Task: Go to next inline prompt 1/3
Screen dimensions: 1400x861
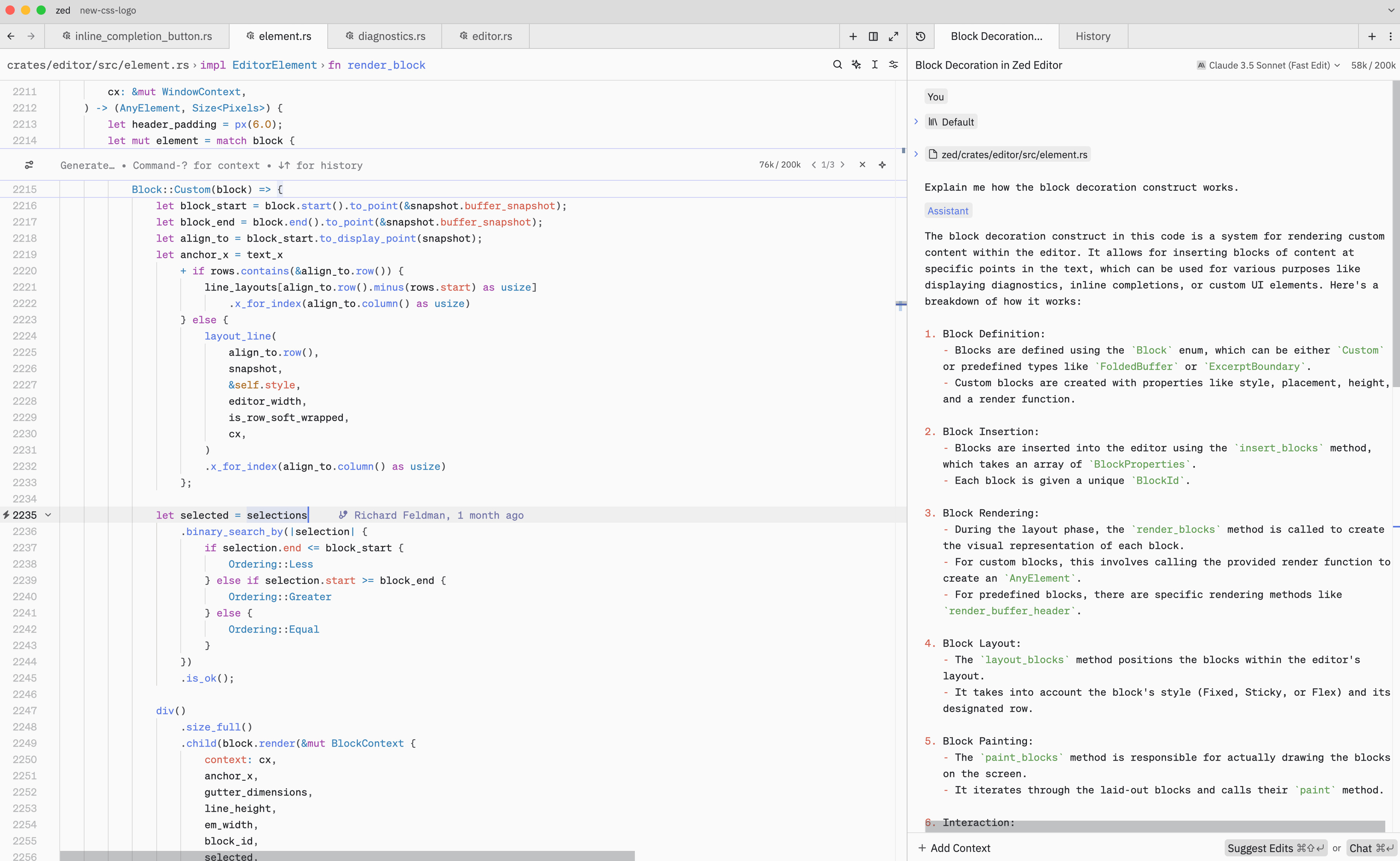Action: (x=843, y=164)
